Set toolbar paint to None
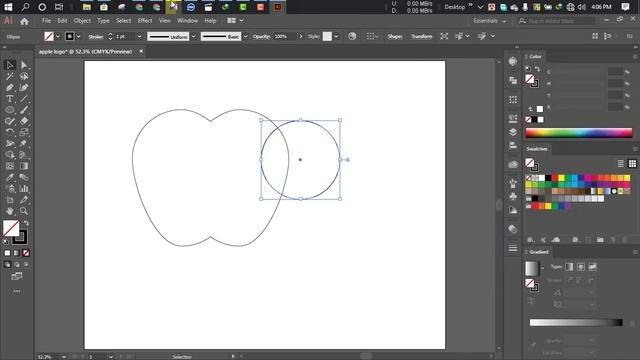The width and height of the screenshot is (640, 360). pos(26,253)
